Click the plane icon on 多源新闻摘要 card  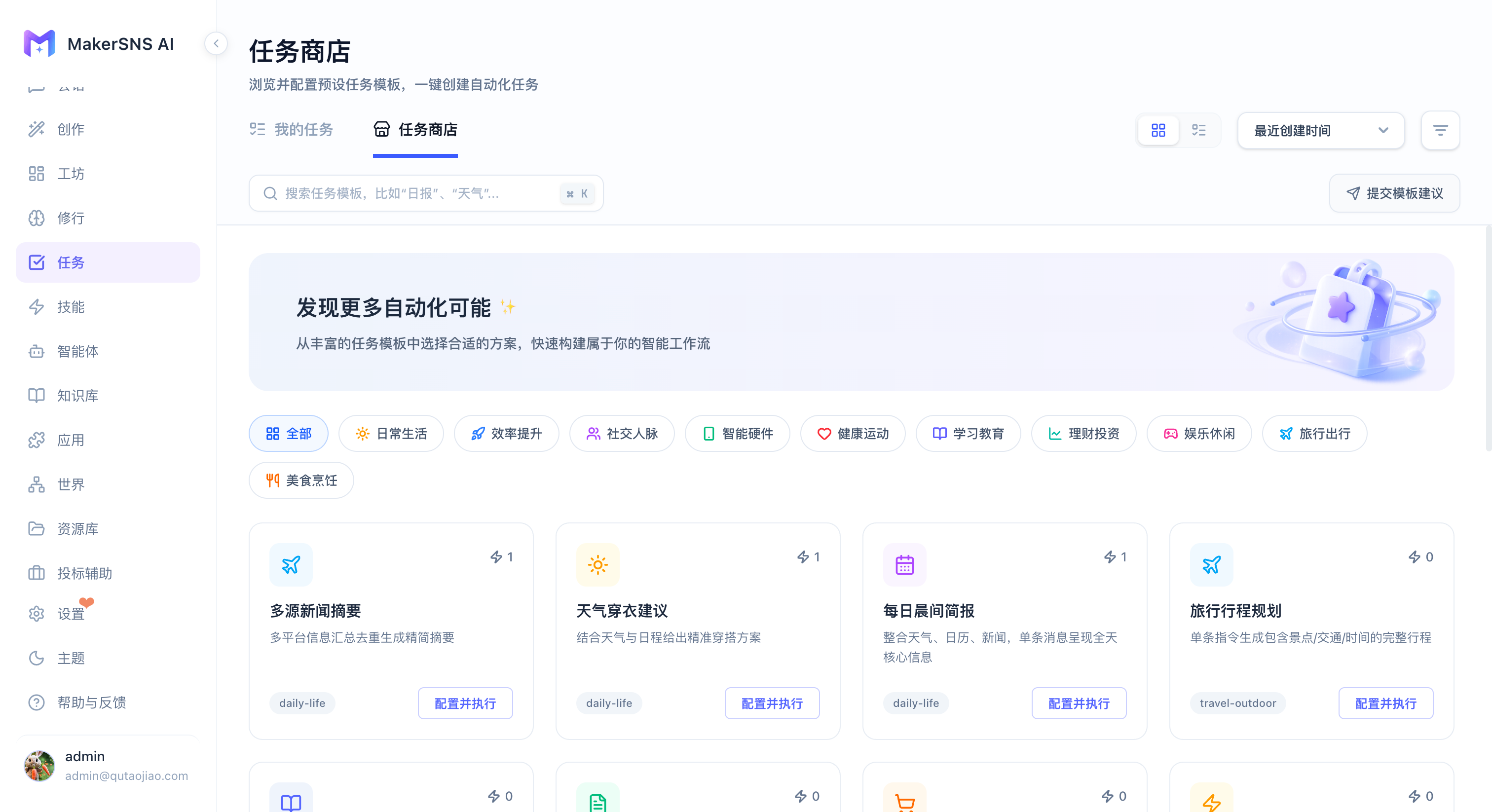point(291,565)
